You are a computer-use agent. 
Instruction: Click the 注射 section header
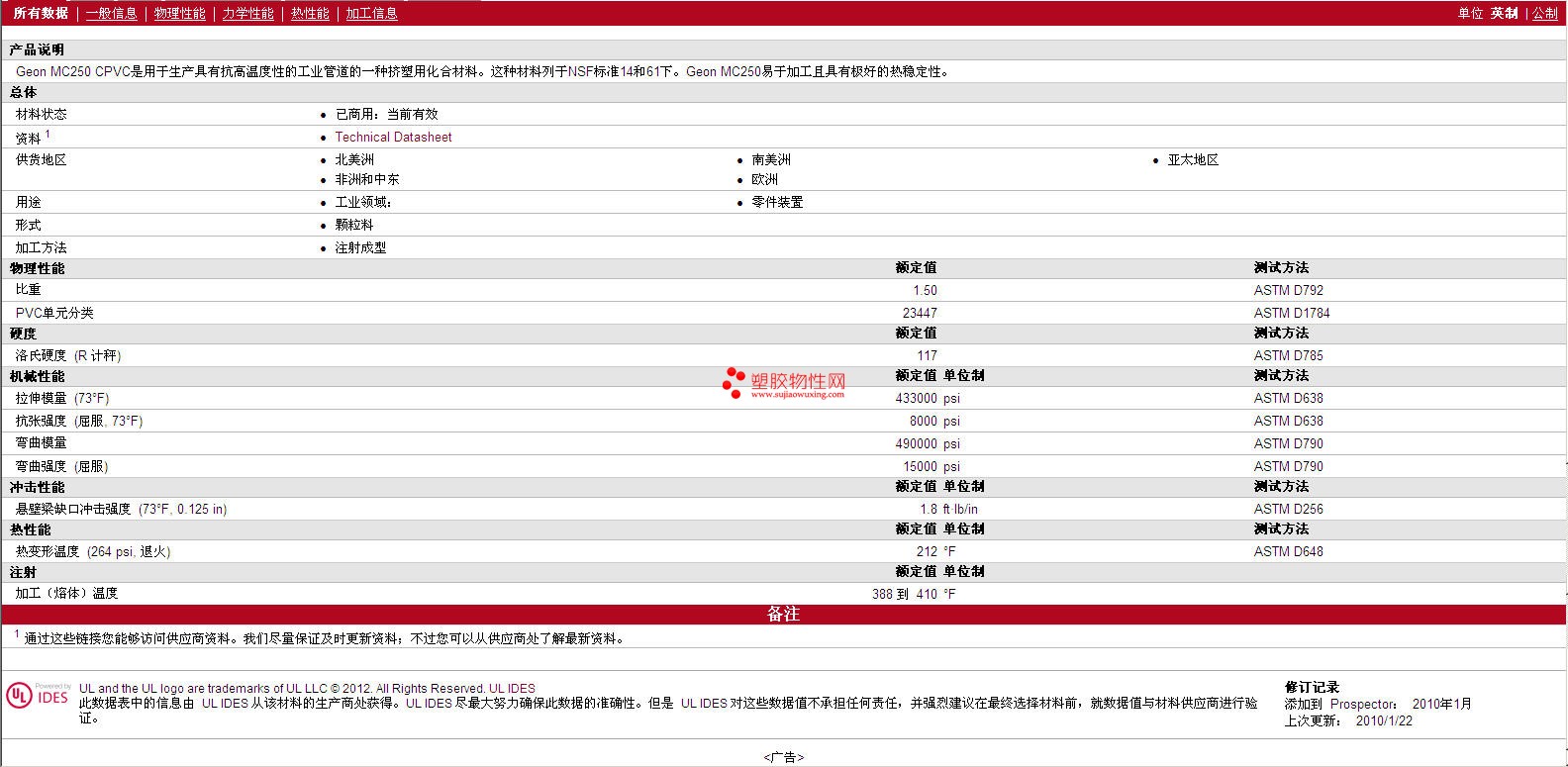(x=23, y=572)
